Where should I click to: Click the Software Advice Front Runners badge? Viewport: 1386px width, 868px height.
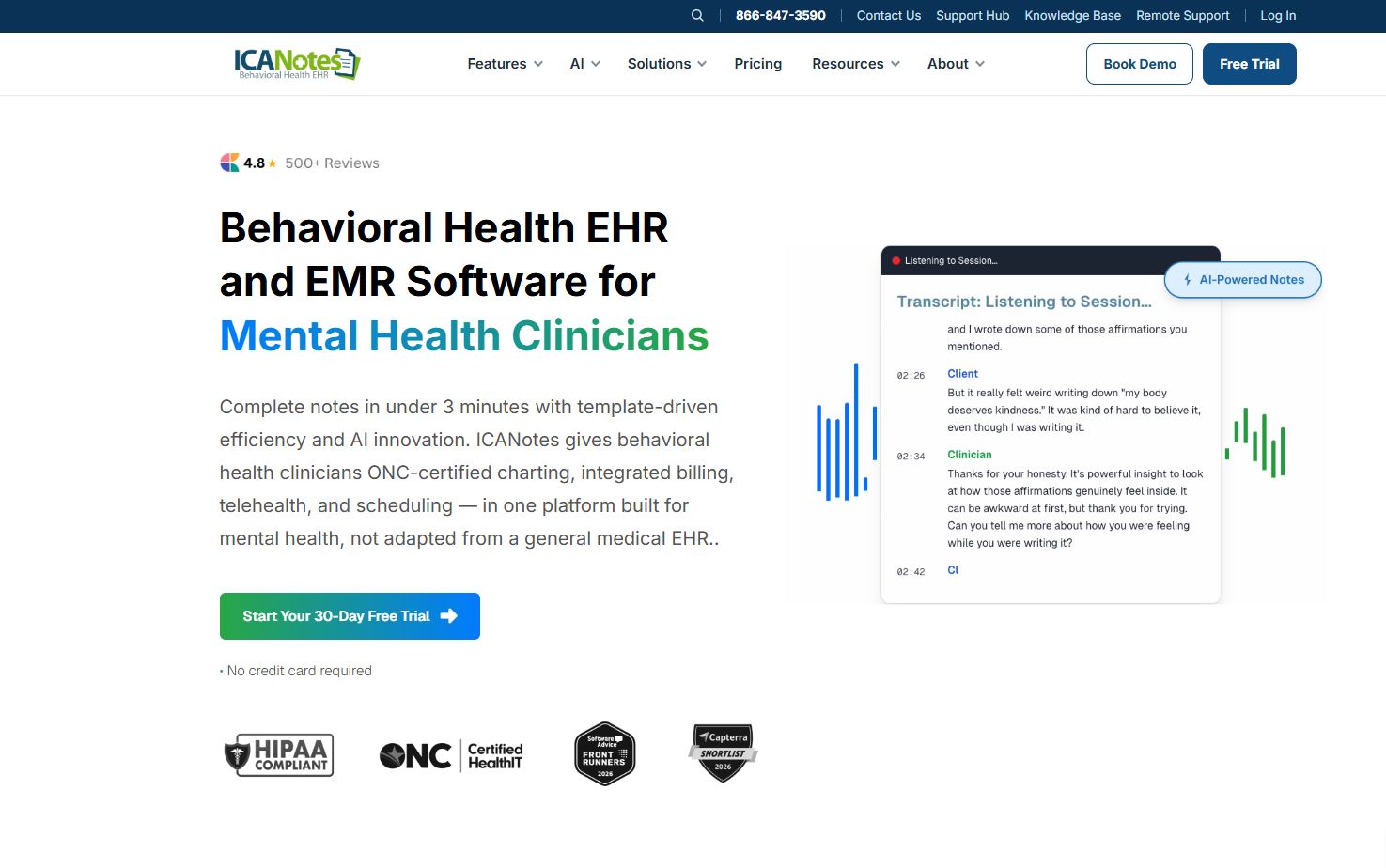tap(605, 753)
